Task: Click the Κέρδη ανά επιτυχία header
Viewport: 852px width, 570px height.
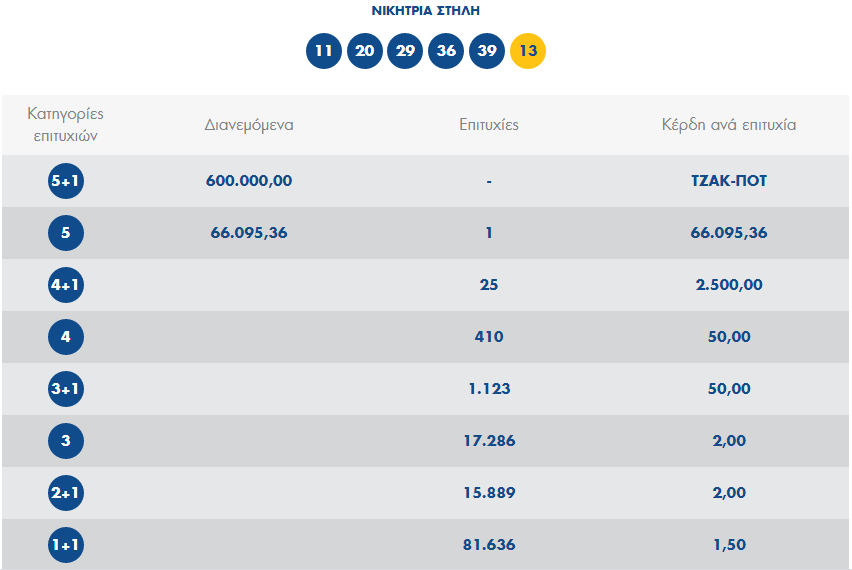Action: coord(729,125)
